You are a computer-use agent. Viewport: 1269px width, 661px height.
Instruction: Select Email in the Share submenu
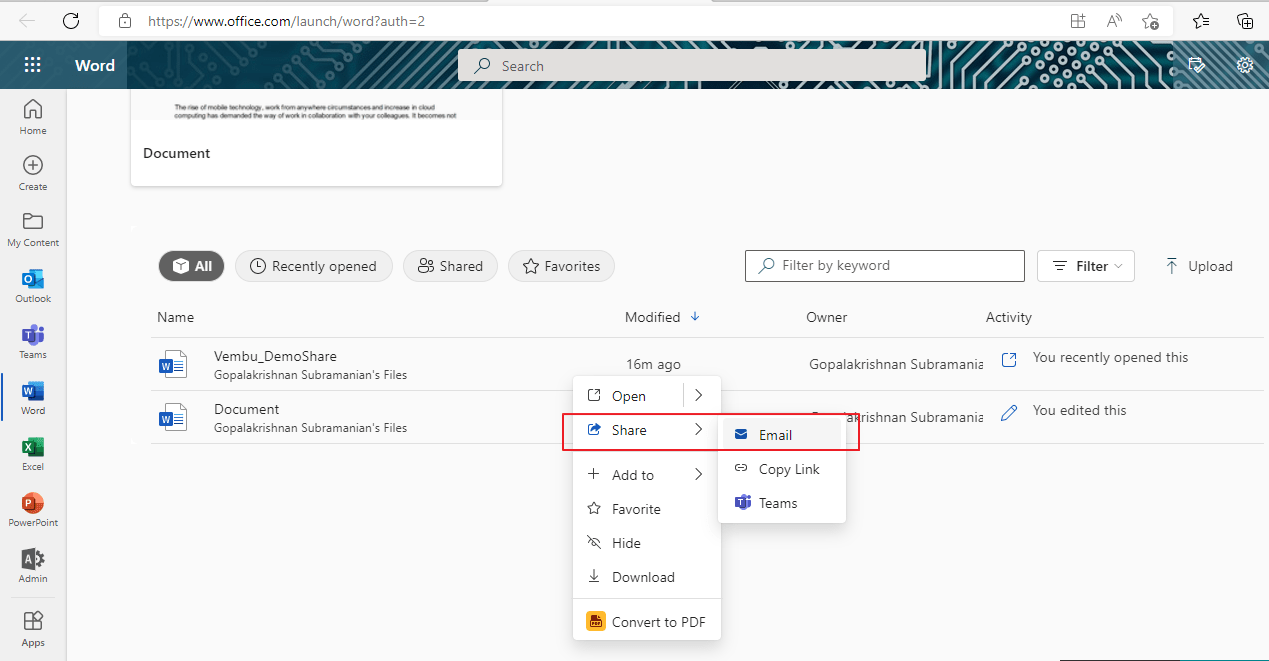click(x=782, y=435)
